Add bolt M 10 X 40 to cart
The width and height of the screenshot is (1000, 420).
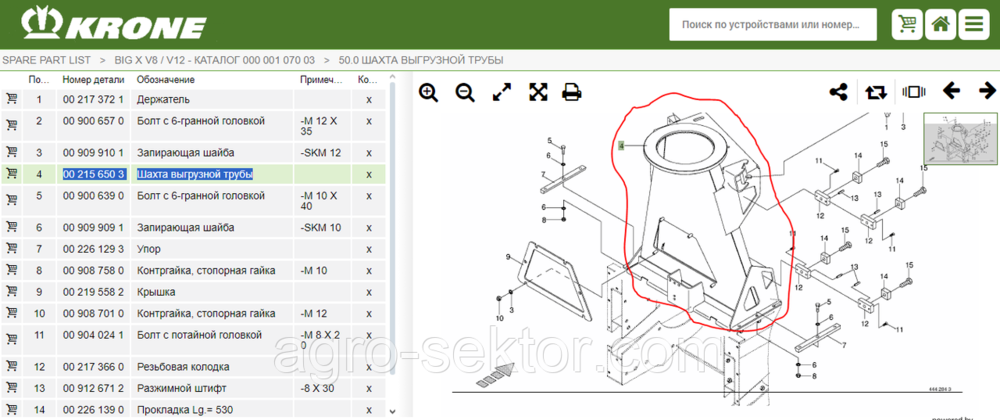[11, 199]
